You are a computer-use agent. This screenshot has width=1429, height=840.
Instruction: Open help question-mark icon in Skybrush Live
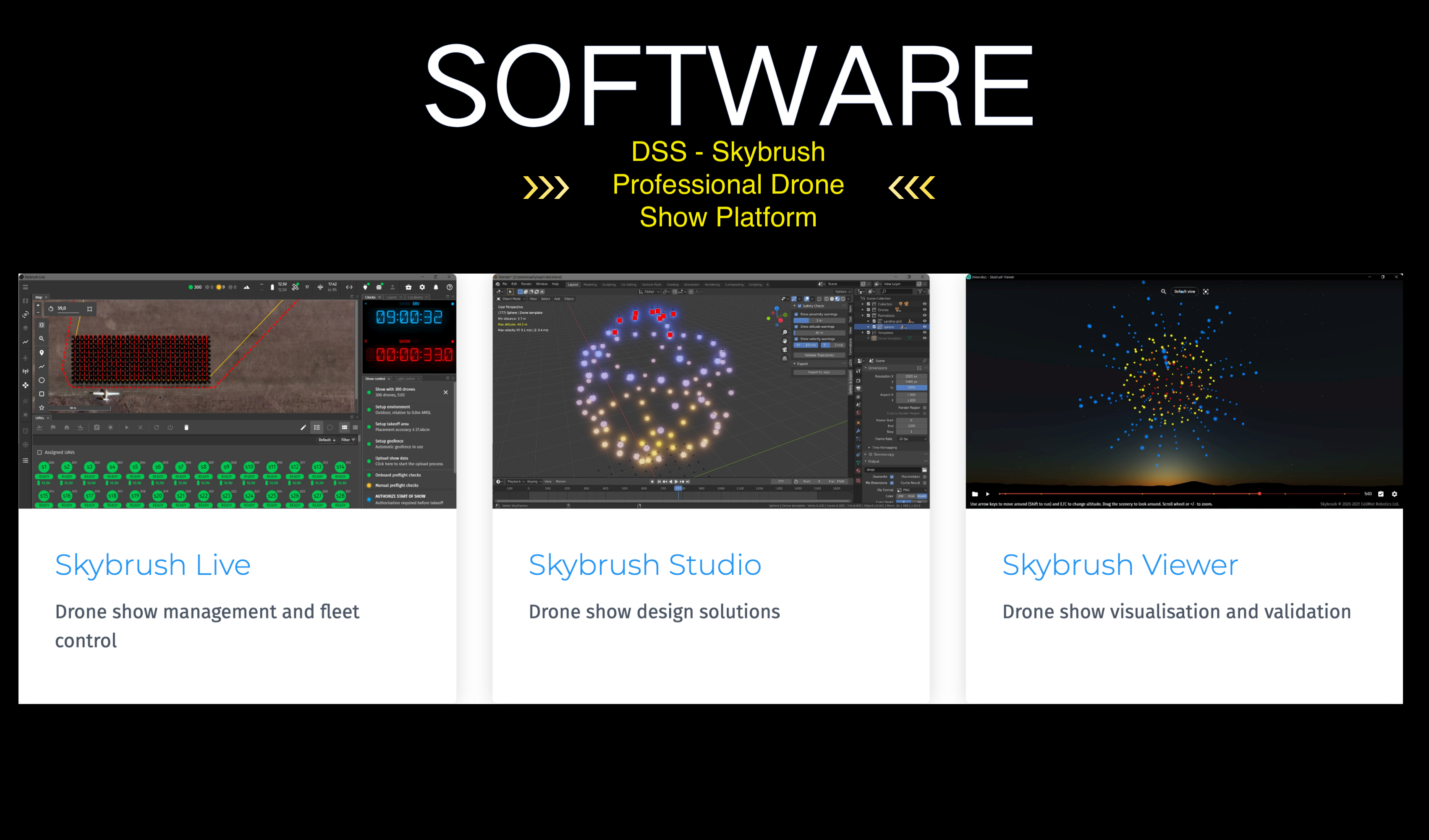click(x=449, y=287)
